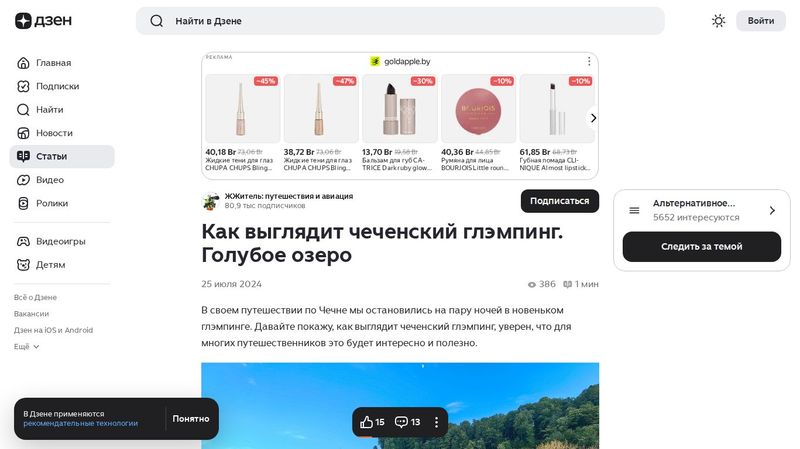Open the "Видеоигры" section
The height and width of the screenshot is (449, 800).
coord(60,241)
